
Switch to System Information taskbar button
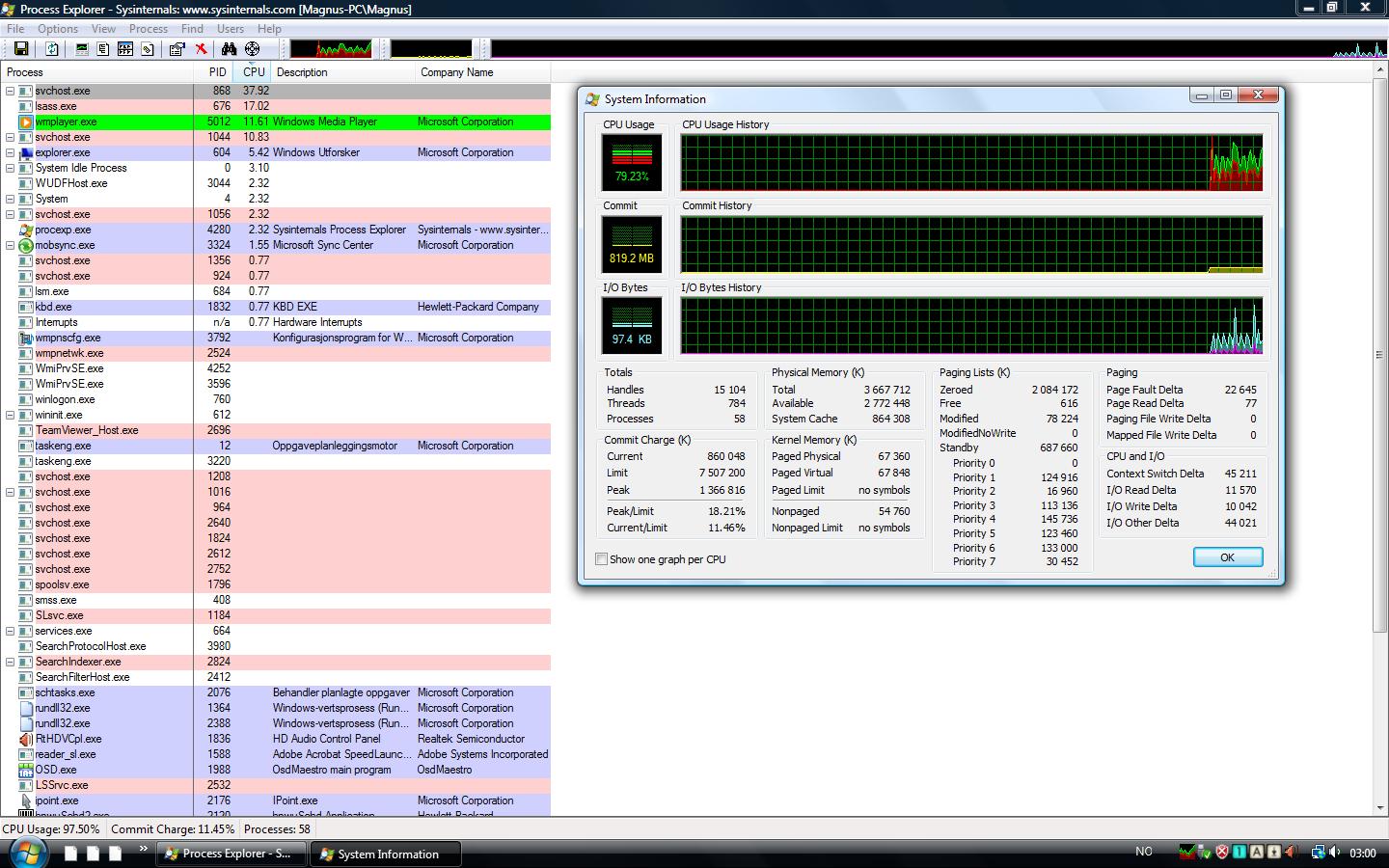click(x=385, y=854)
